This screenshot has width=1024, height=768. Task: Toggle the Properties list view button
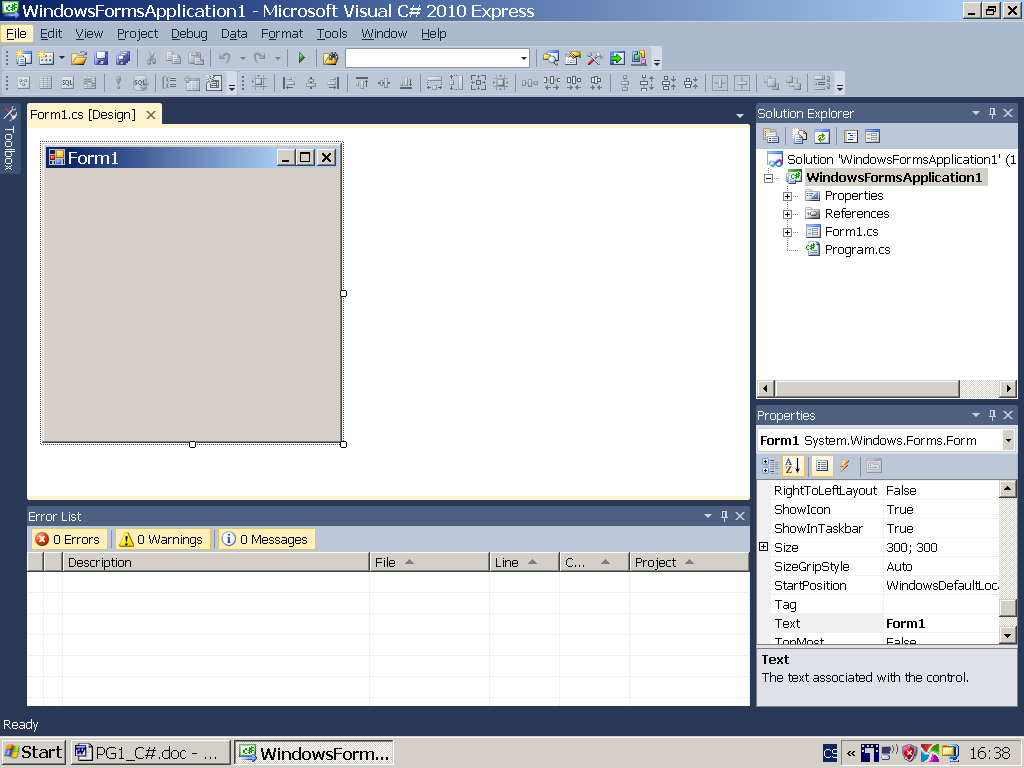point(822,466)
